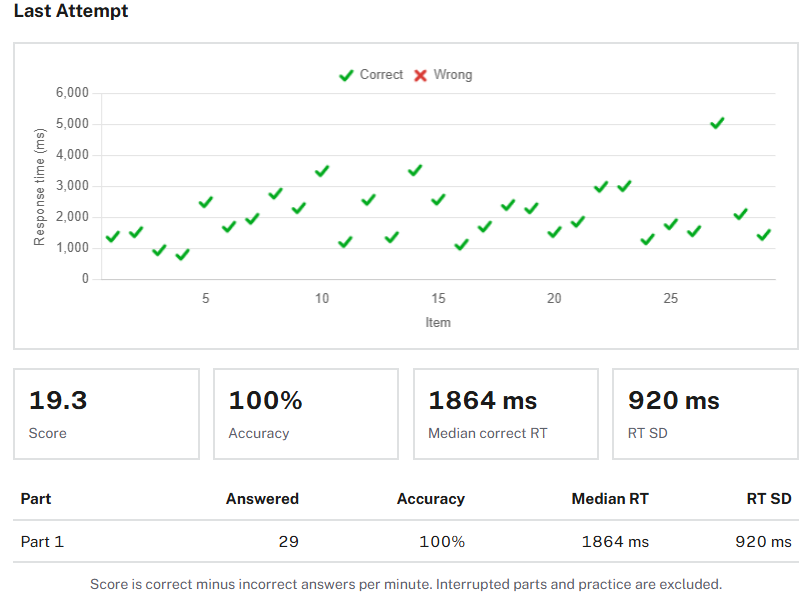Click the 'Item' x-axis label
This screenshot has height=611, width=806.
438,323
